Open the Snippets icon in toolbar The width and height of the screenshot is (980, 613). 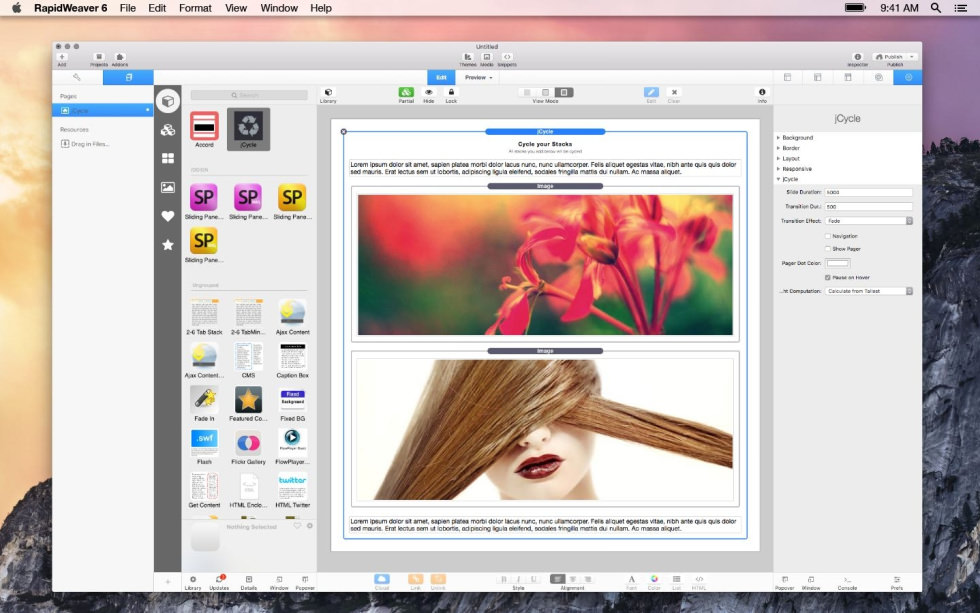[x=507, y=57]
